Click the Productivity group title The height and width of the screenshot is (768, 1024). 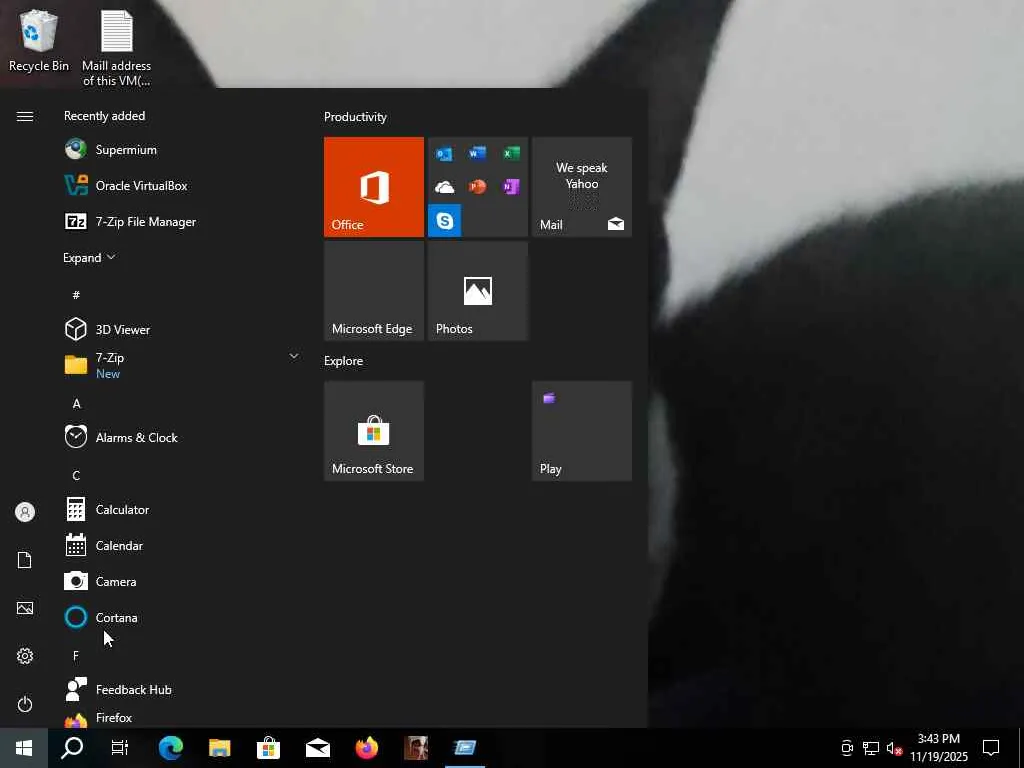tap(355, 117)
